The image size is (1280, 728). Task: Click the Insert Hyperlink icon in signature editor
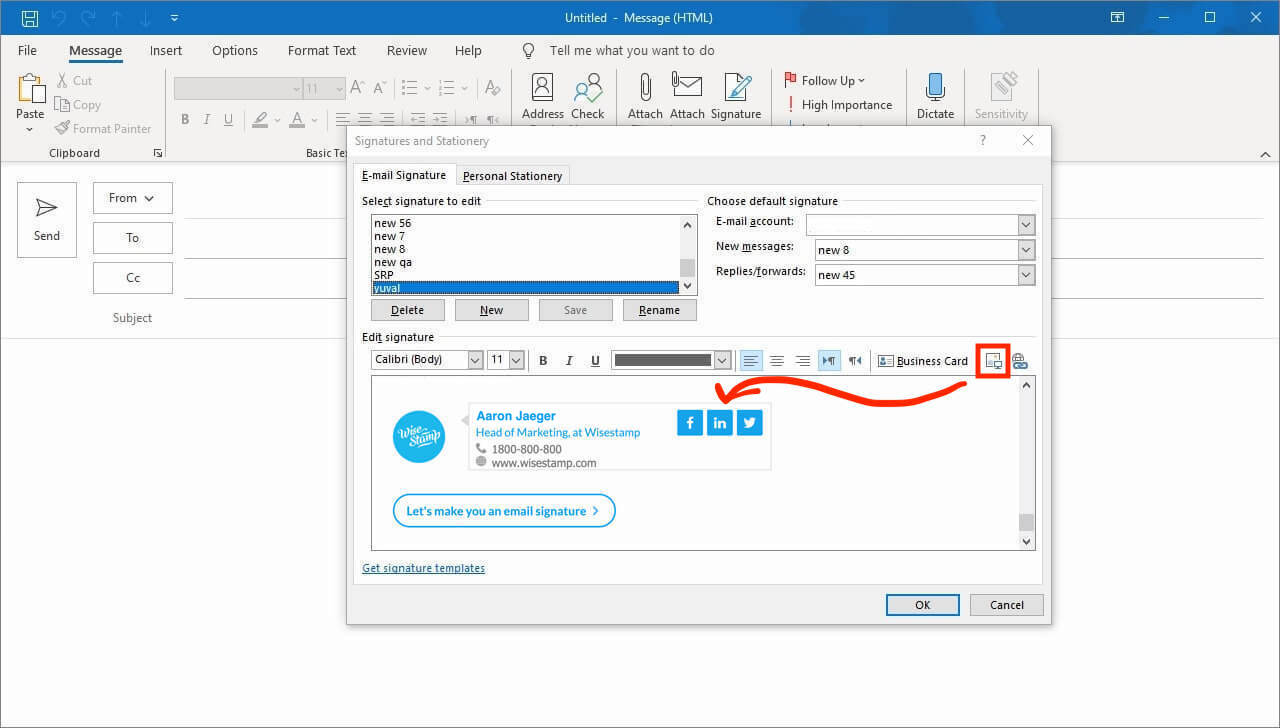point(1020,361)
